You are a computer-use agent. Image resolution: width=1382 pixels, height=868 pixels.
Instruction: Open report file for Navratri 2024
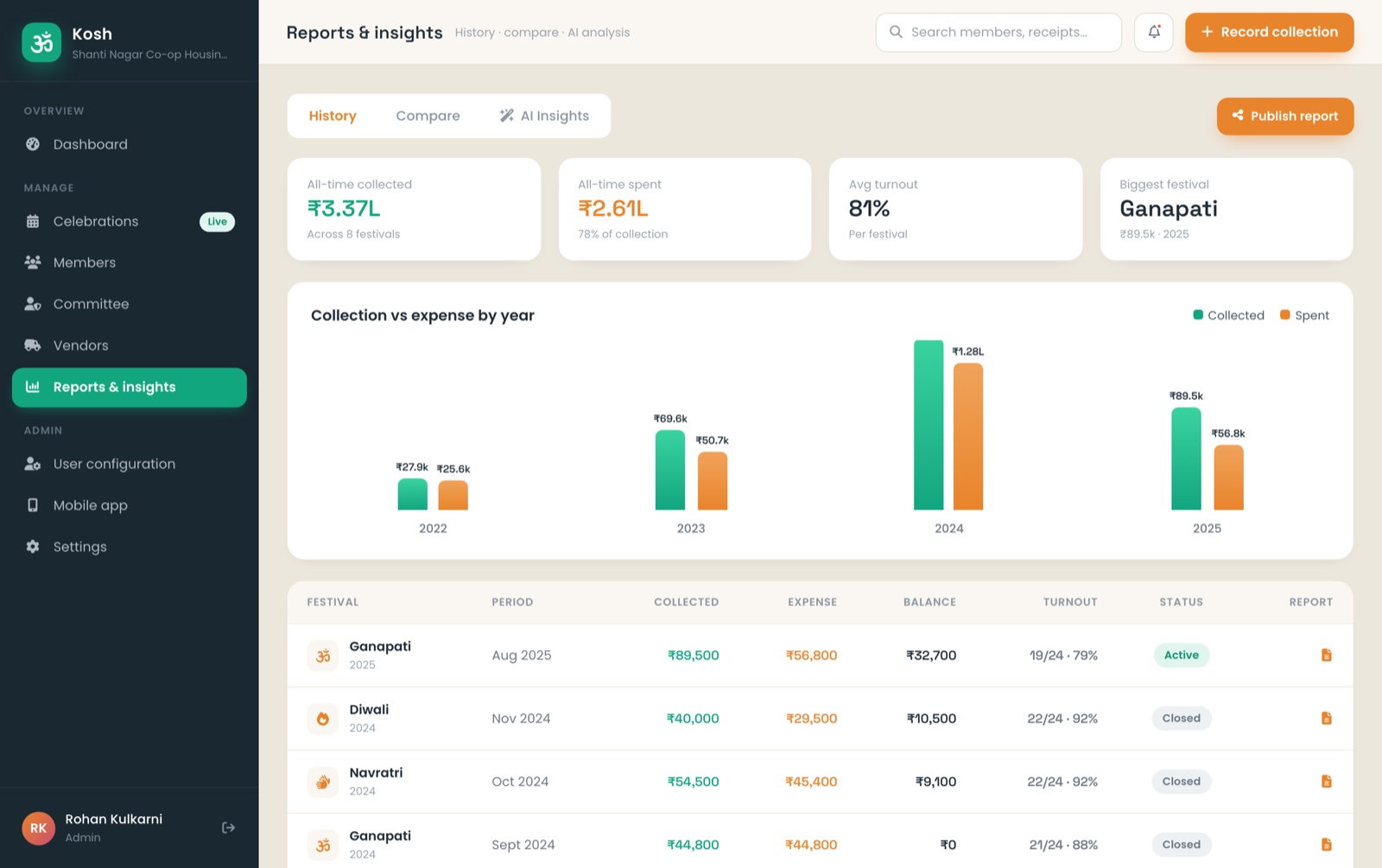click(1327, 782)
